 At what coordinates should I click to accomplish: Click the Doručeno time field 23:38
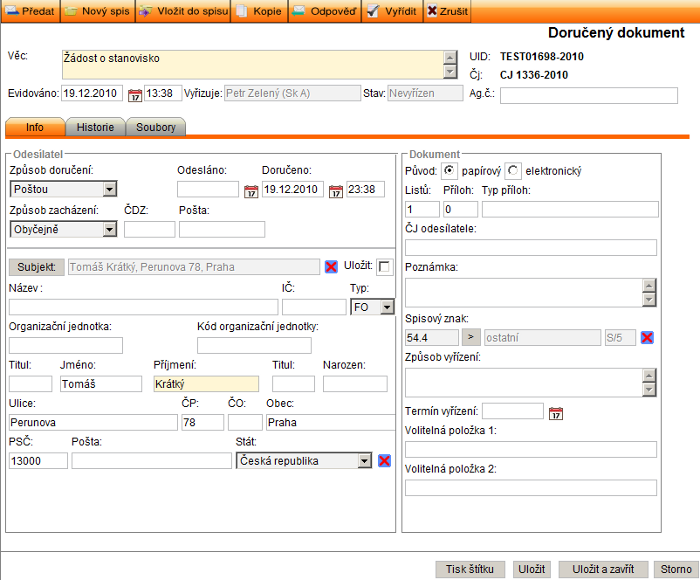366,189
